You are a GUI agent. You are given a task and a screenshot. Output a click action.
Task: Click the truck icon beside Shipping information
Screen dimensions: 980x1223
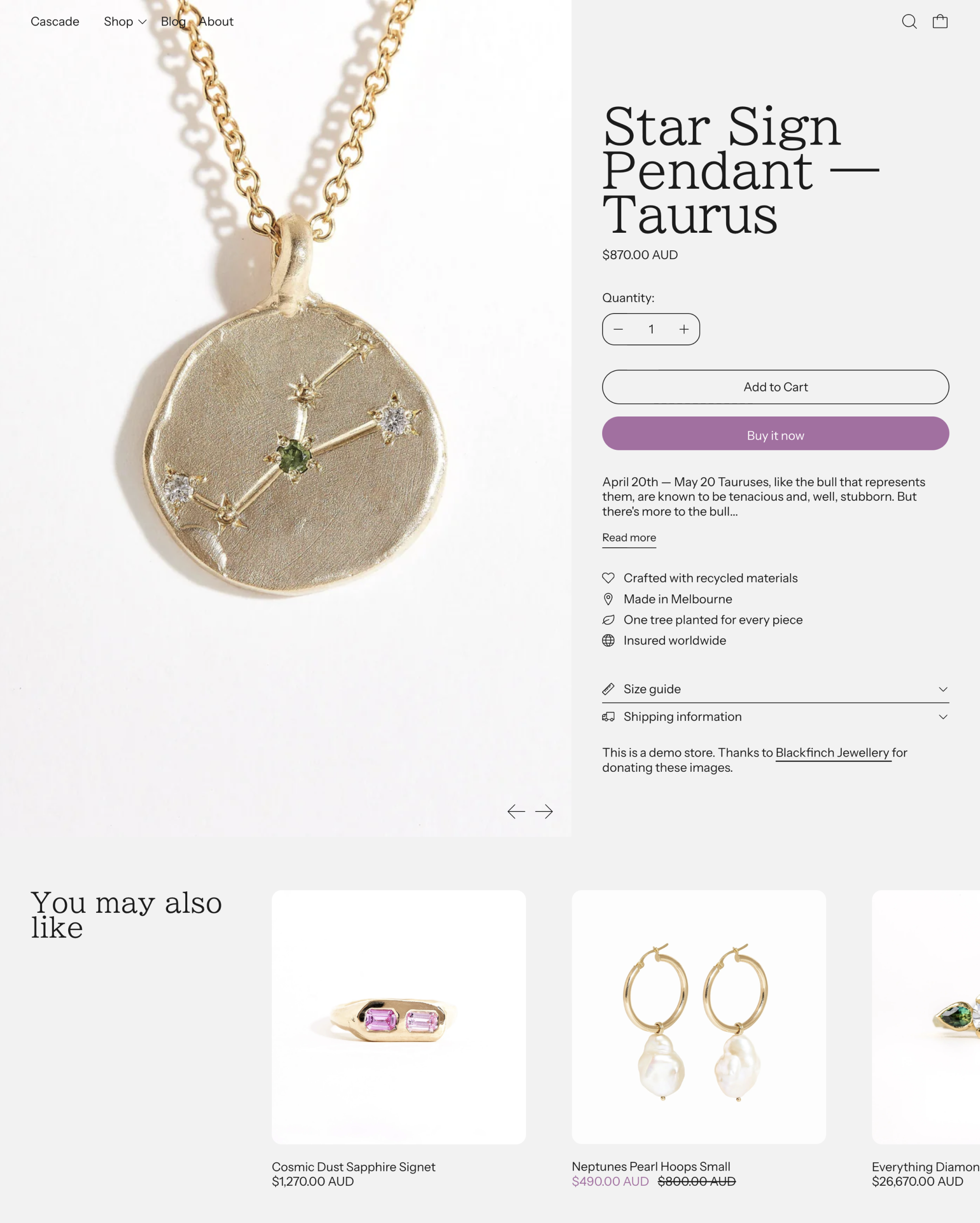(x=608, y=717)
